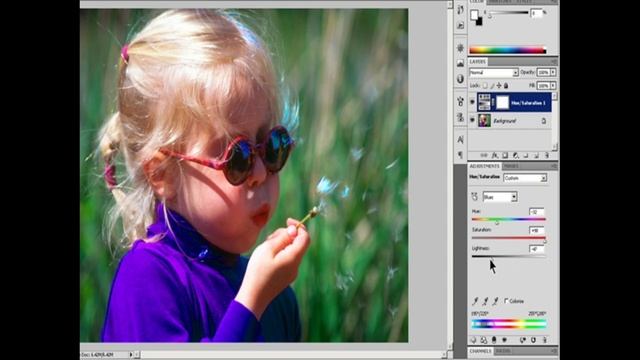Open the Opacity slider arrow
Viewport: 640px width, 360px height.
pyautogui.click(x=553, y=72)
